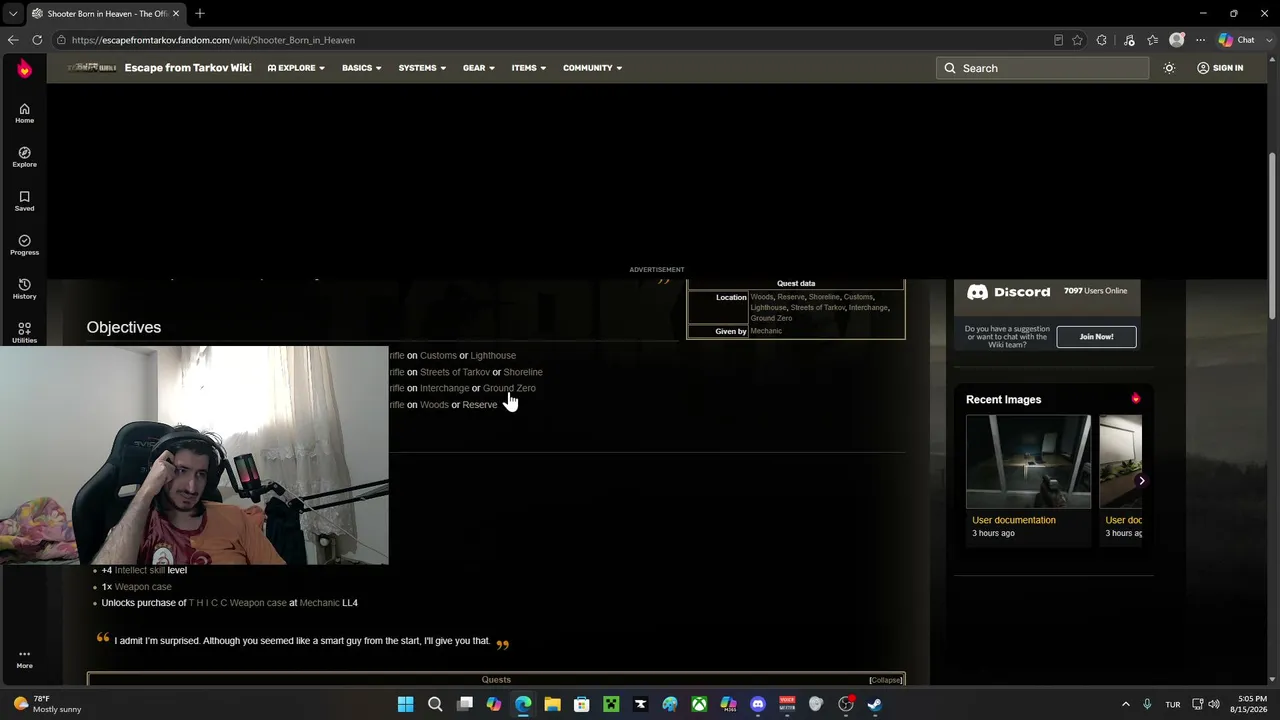Click the Customs location link
This screenshot has width=1280, height=720.
pos(438,356)
